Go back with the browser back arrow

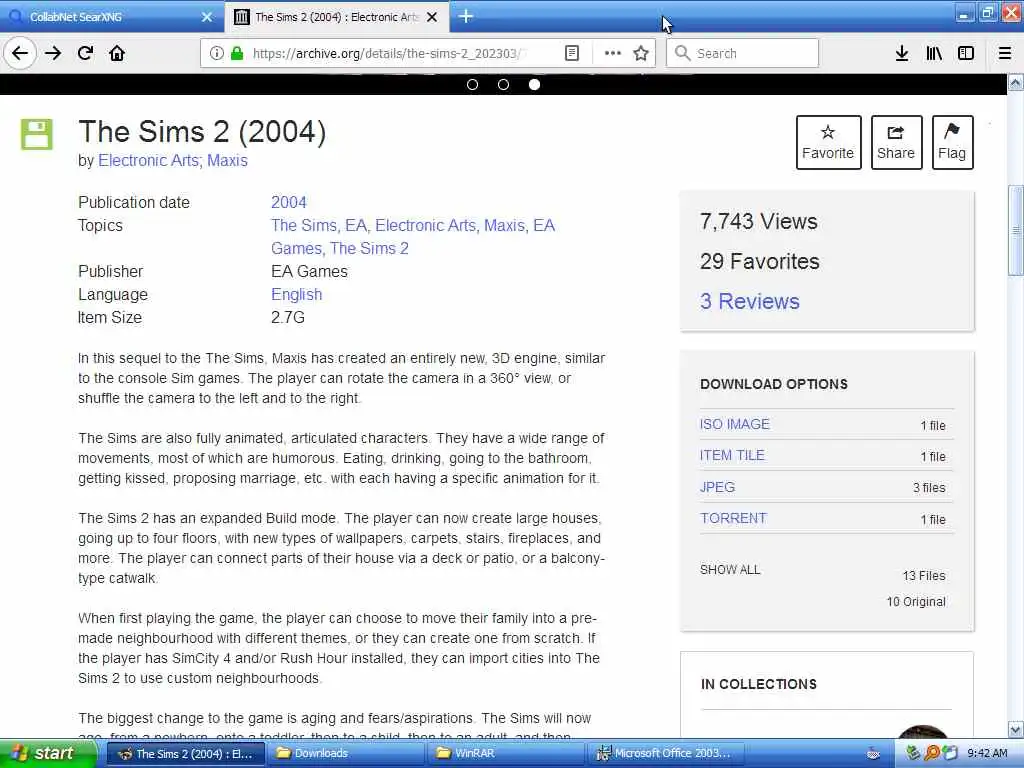20,54
